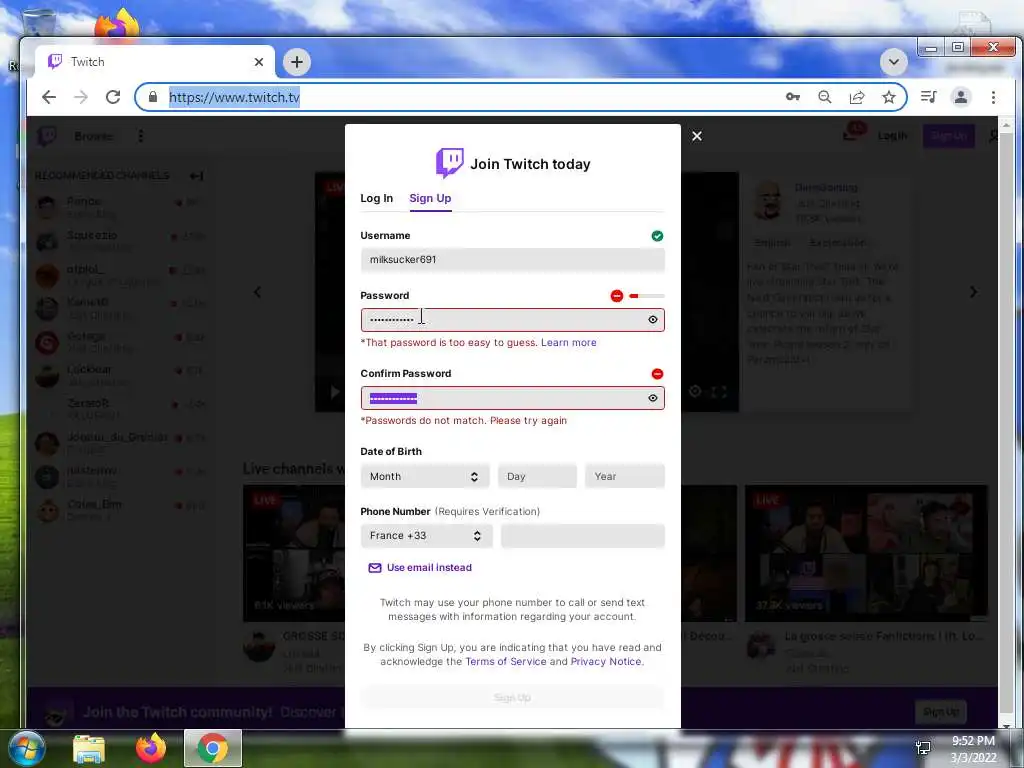Image resolution: width=1024 pixels, height=768 pixels.
Task: Open Browse in the Twitch header
Action: (93, 136)
